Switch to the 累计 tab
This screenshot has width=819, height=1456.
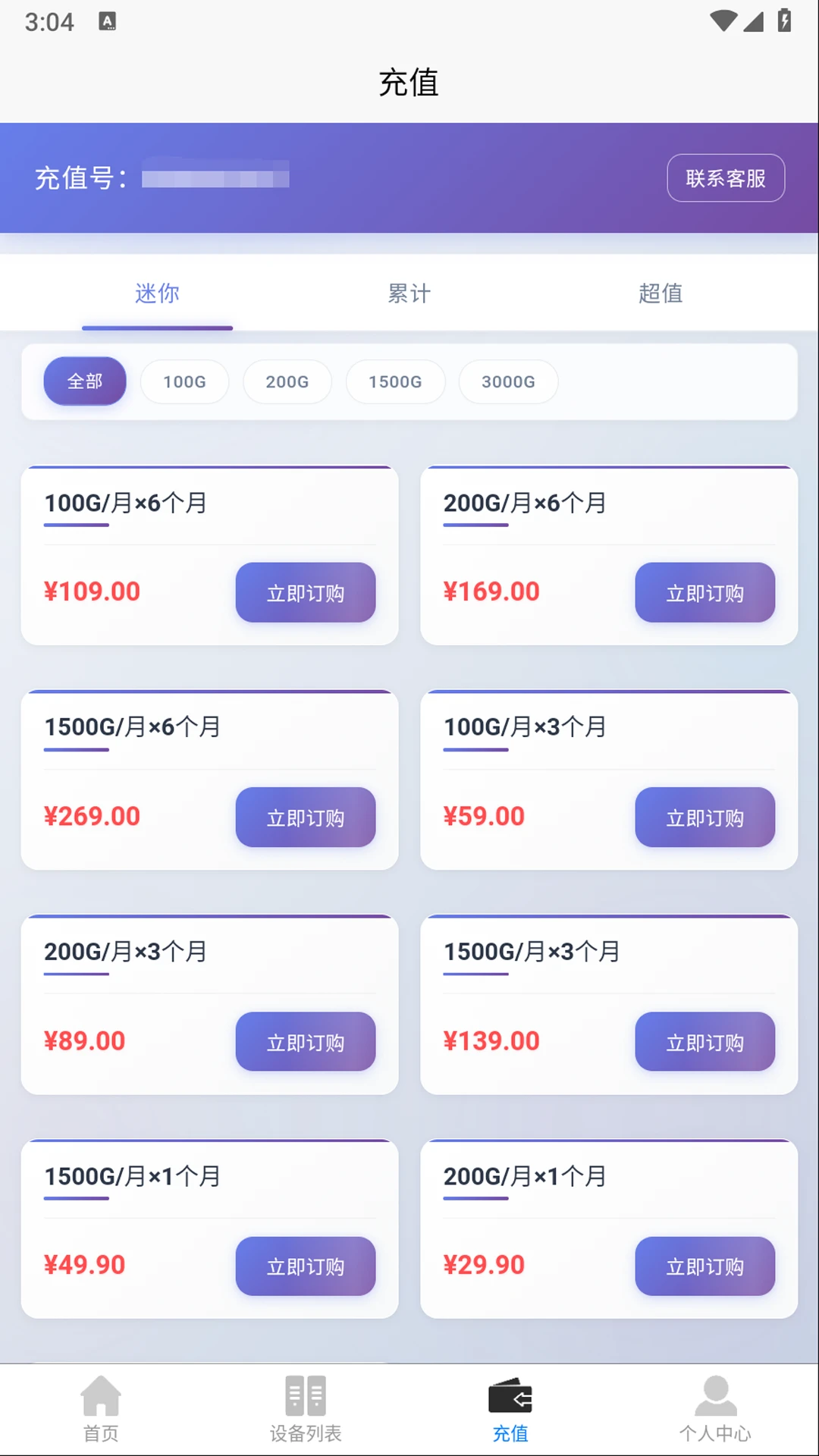click(x=409, y=293)
